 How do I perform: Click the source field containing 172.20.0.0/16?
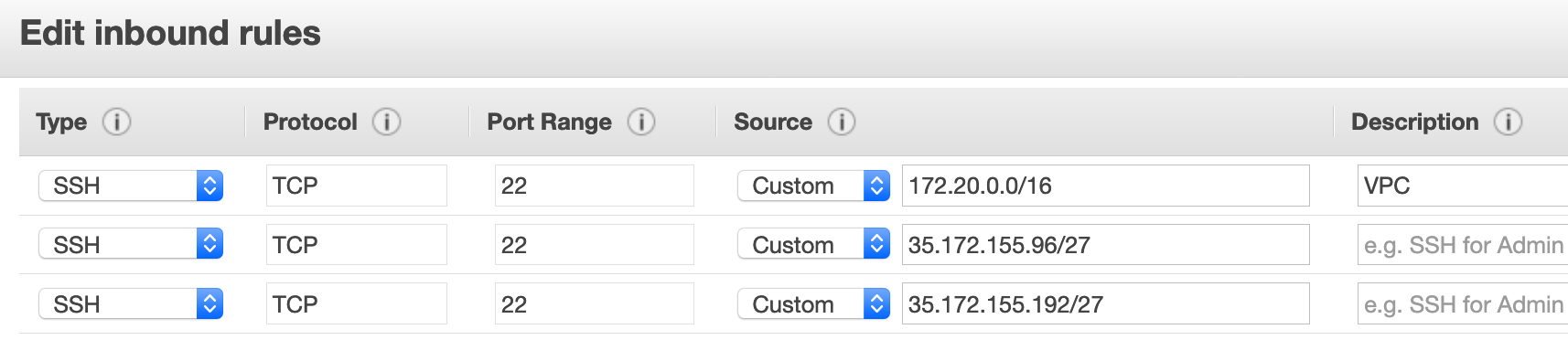[1105, 186]
